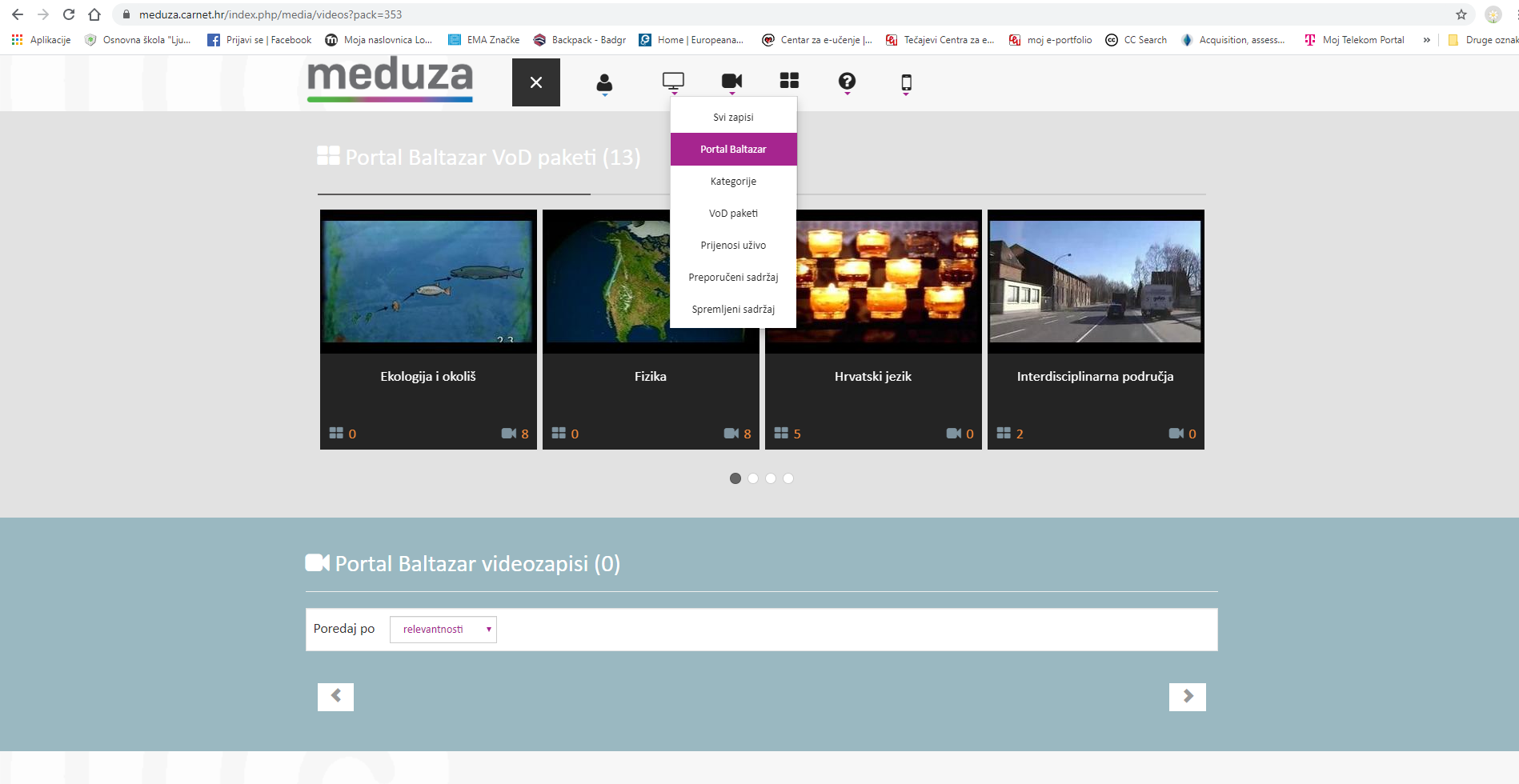This screenshot has width=1519, height=784.
Task: Open the 'Osnovna škola Lju...' bookmark
Action: click(138, 40)
